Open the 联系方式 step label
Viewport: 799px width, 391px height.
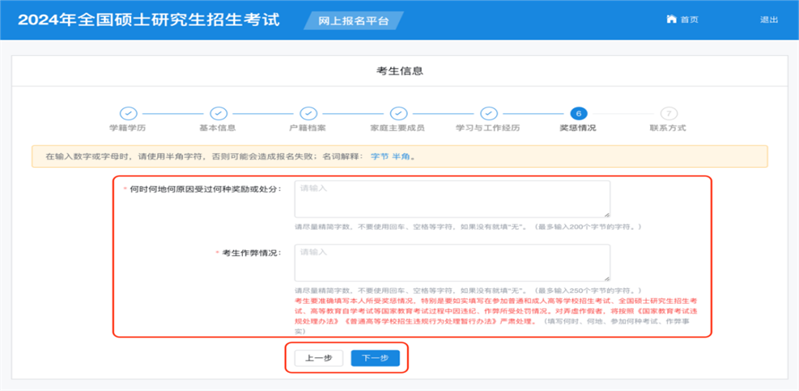[668, 128]
